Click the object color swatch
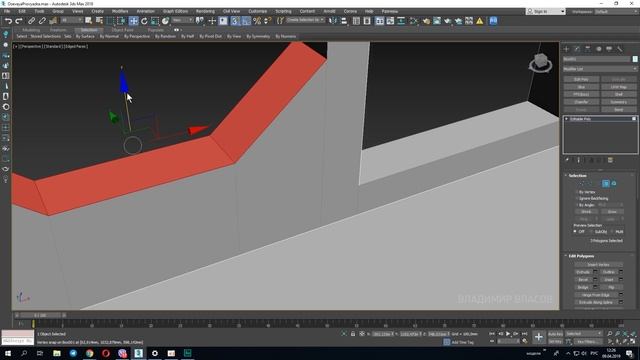 [x=635, y=59]
